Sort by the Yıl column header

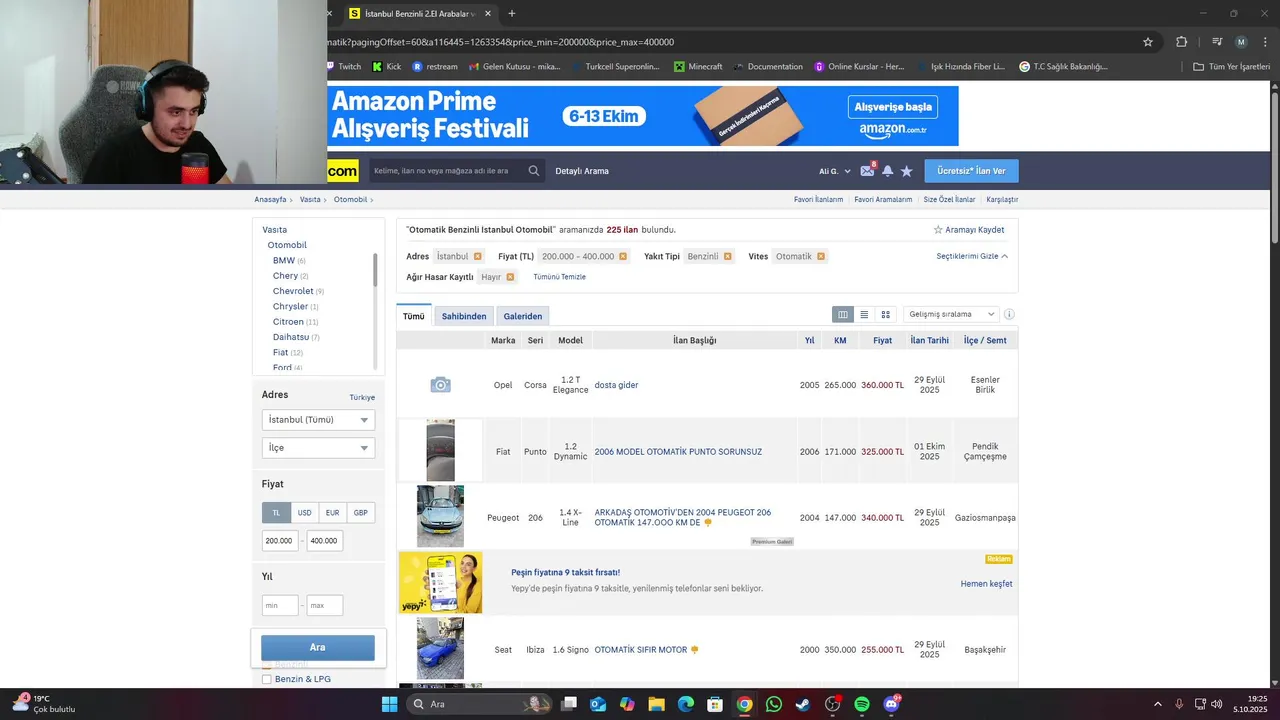809,340
